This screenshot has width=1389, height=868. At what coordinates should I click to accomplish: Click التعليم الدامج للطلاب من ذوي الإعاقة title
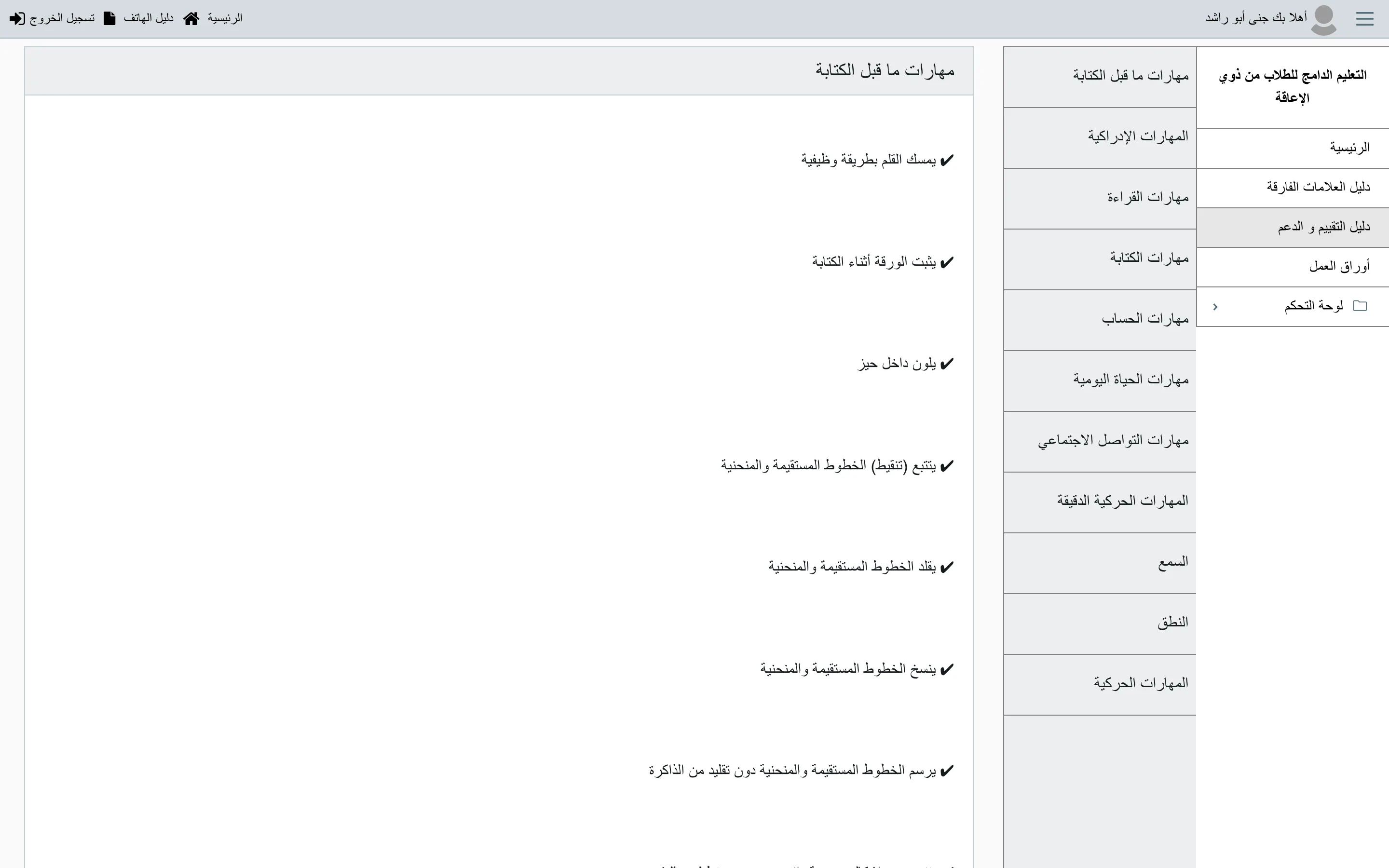pyautogui.click(x=1293, y=86)
